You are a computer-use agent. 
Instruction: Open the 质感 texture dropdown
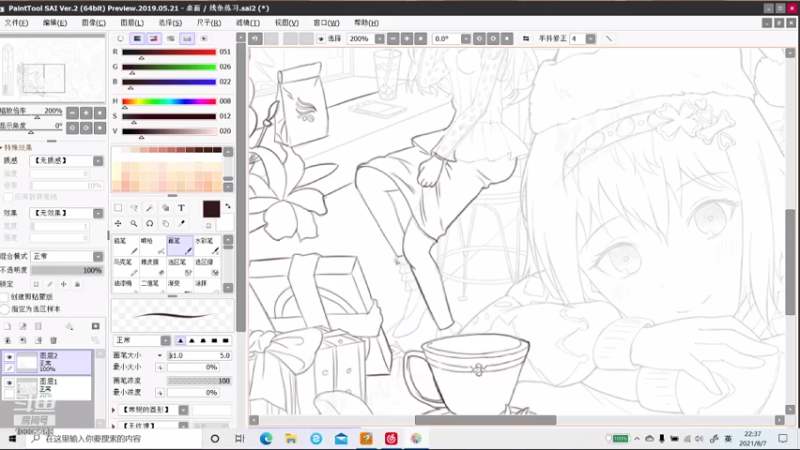pyautogui.click(x=98, y=161)
